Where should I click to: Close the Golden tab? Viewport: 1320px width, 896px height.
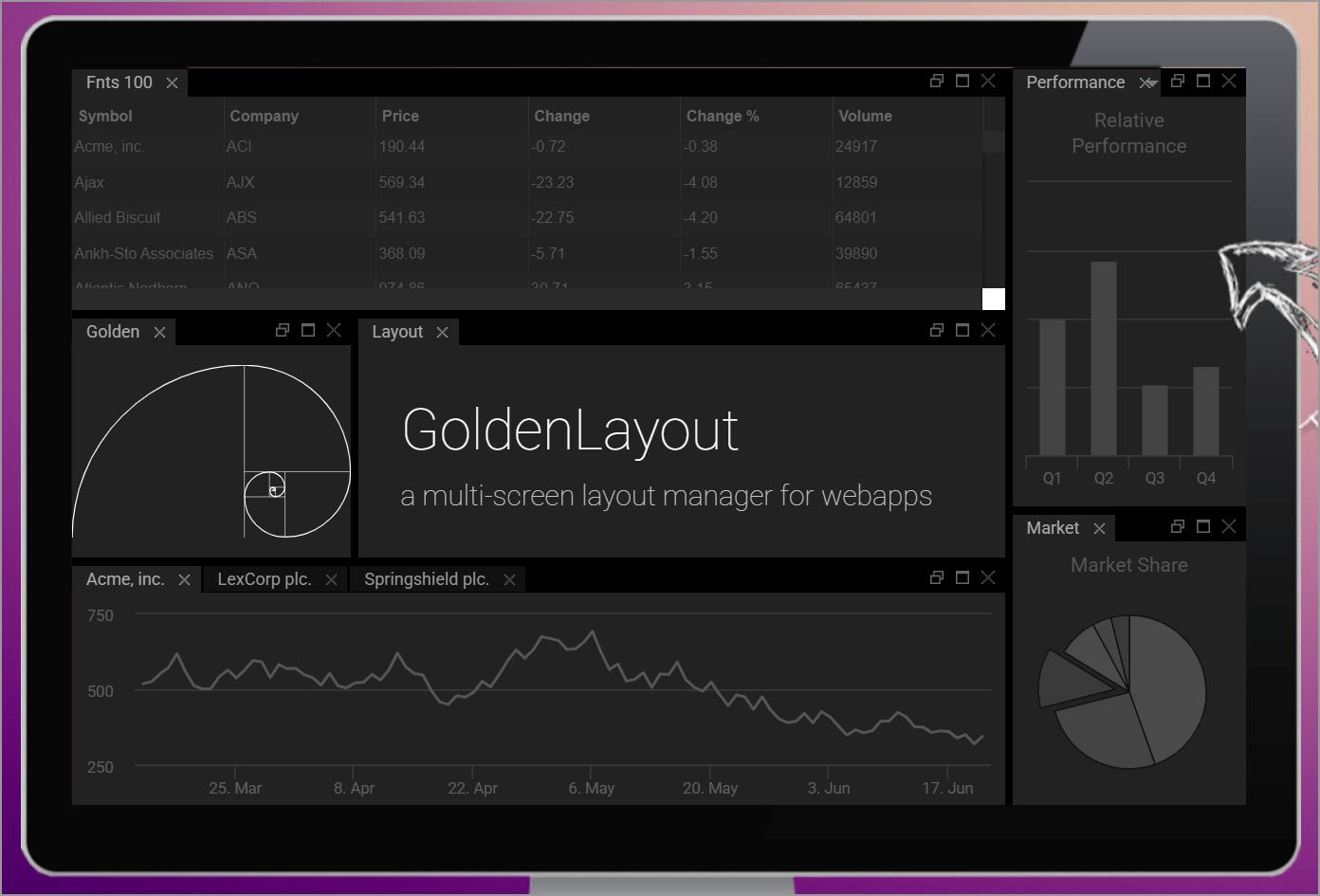pyautogui.click(x=159, y=332)
